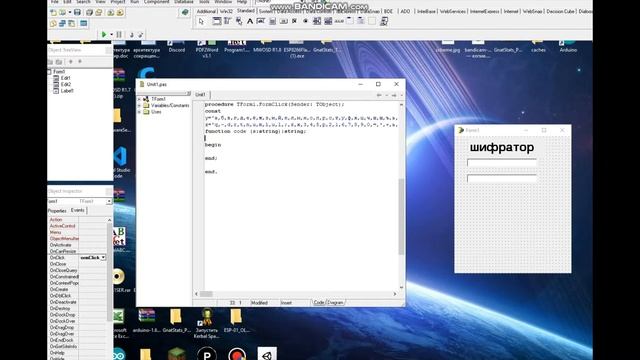Screen dimensions: 640x360
Task: Expand the Uses node in code explorer
Action: tap(139, 112)
